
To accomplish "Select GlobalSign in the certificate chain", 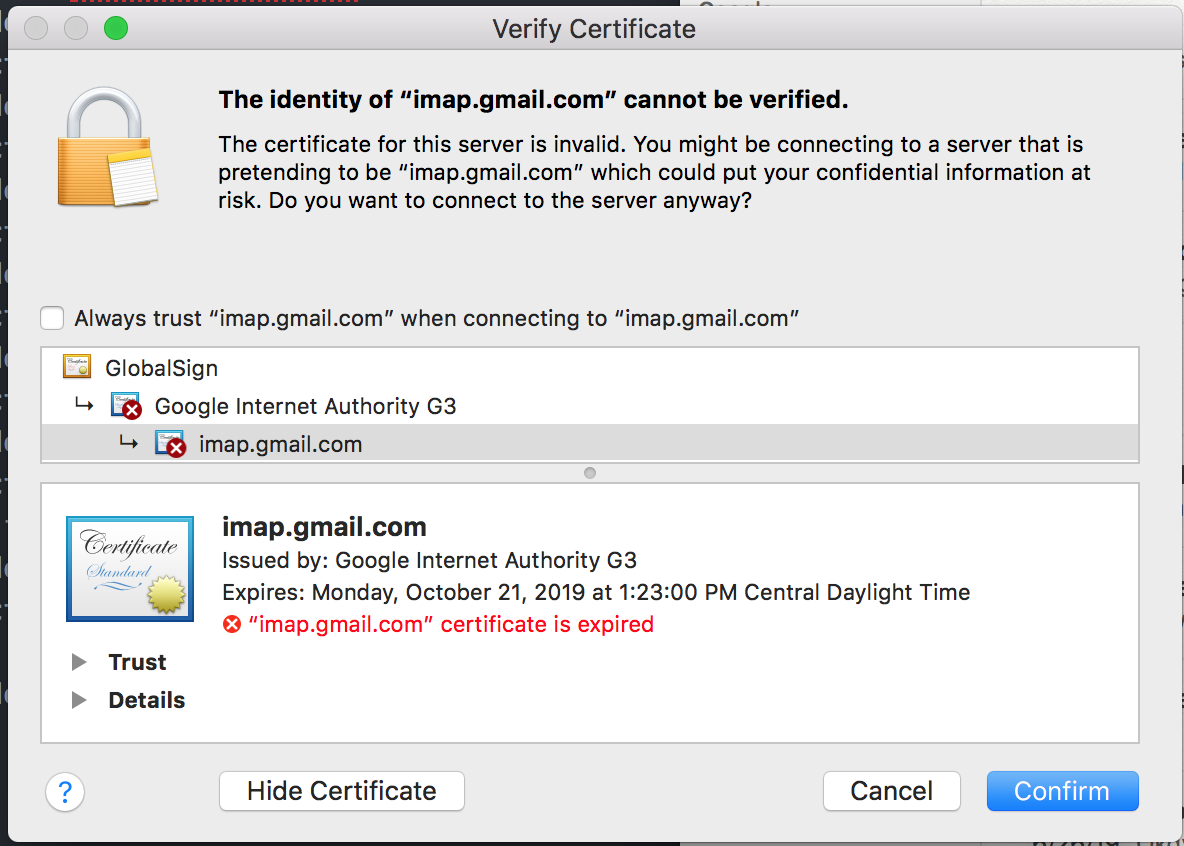I will click(590, 367).
